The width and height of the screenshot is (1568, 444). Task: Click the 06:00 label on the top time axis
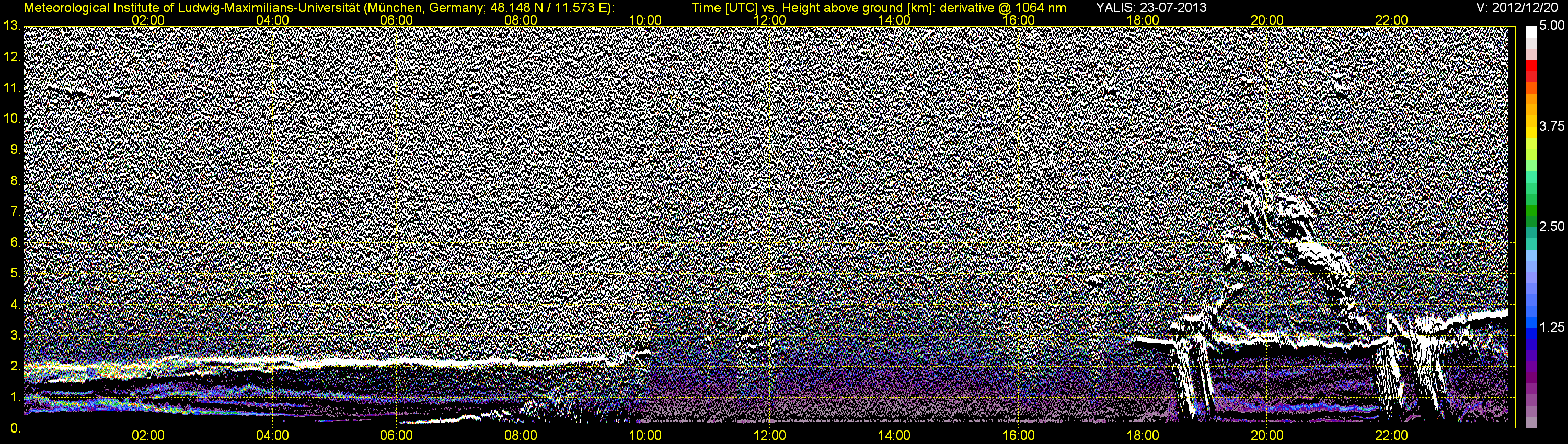pos(396,20)
